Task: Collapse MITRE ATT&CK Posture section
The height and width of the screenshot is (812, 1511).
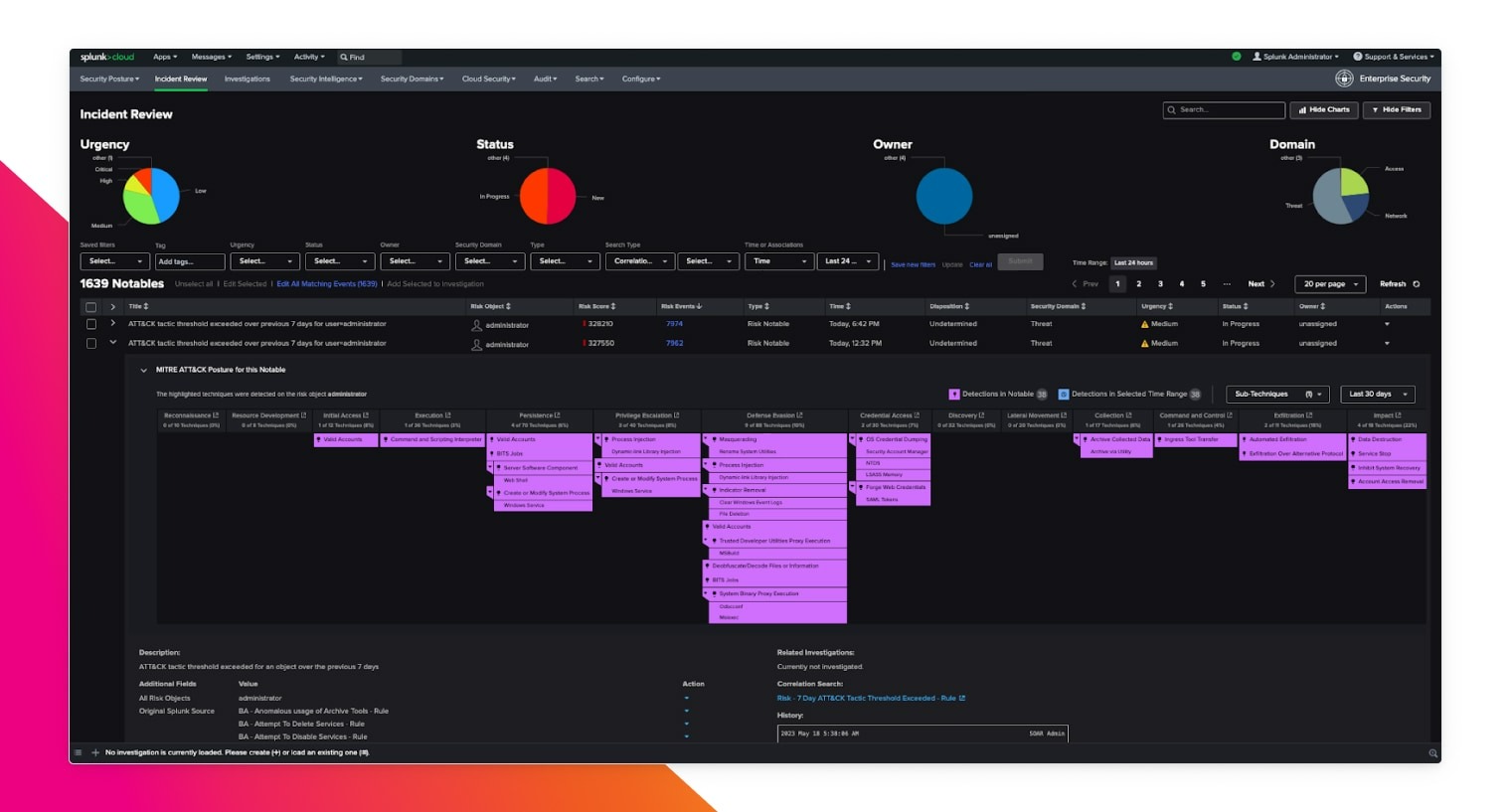Action: [143, 370]
